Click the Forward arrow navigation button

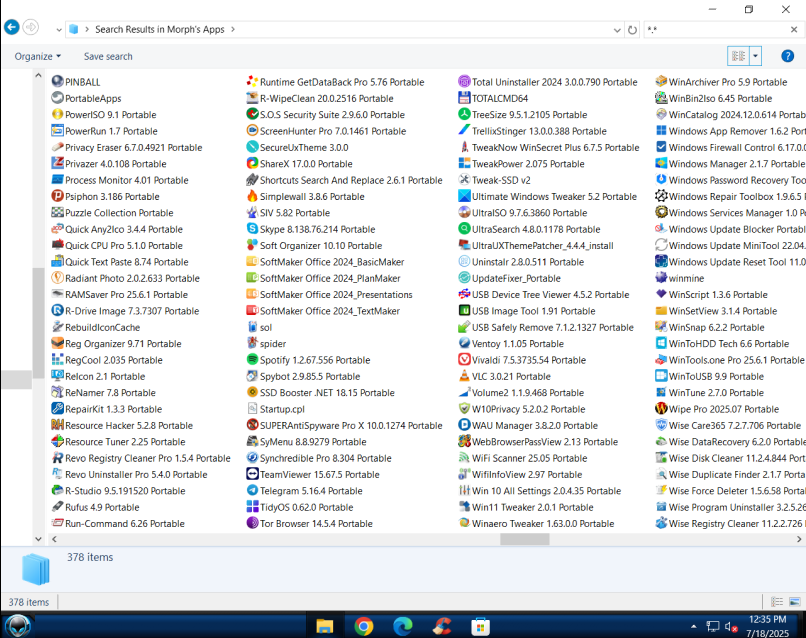point(31,27)
